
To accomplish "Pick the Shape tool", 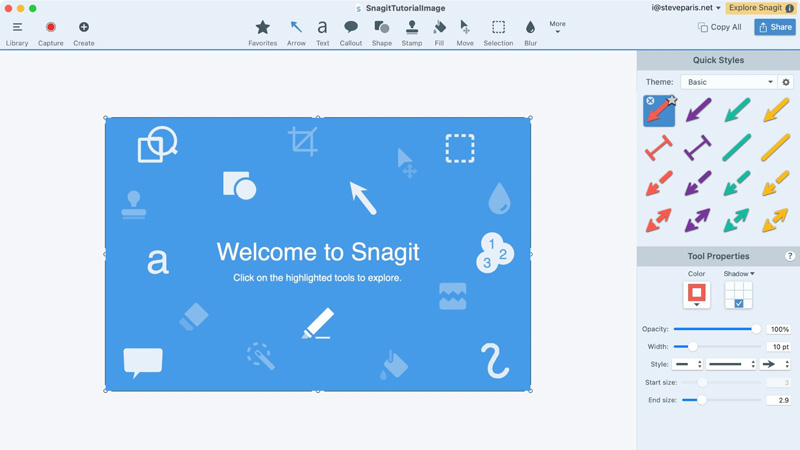I will (382, 34).
